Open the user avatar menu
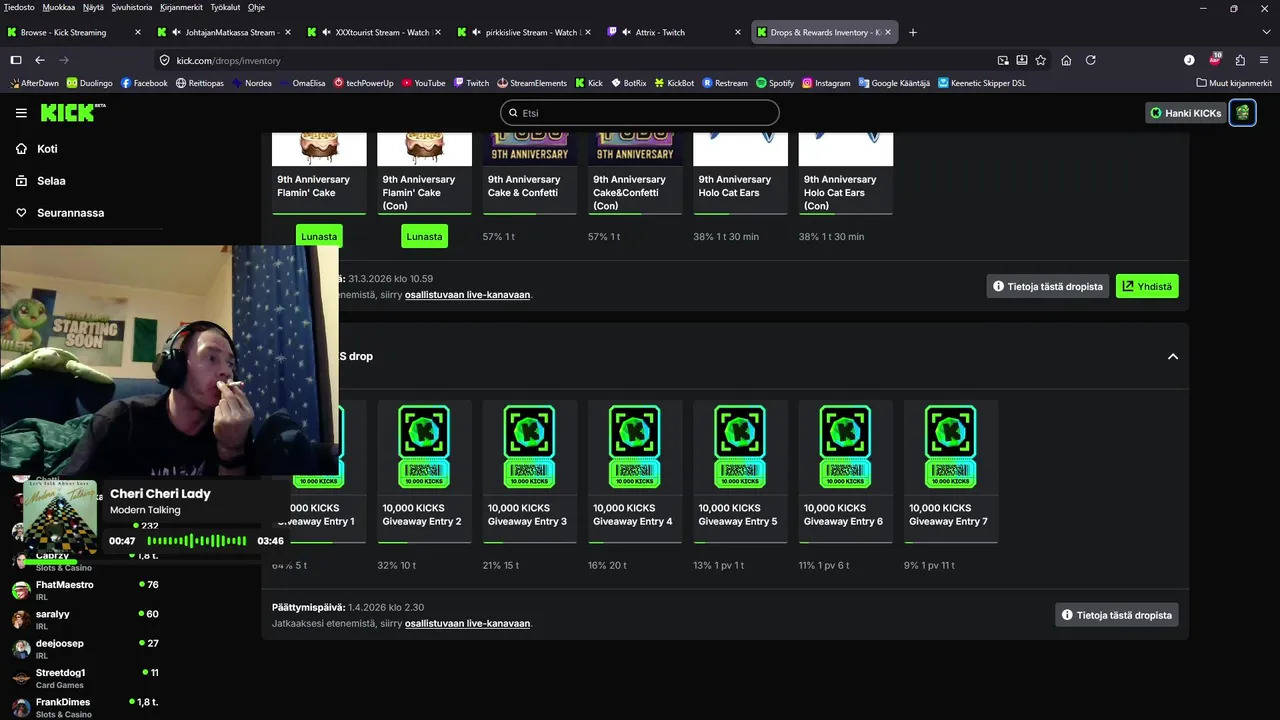Image resolution: width=1280 pixels, height=720 pixels. click(x=1243, y=113)
